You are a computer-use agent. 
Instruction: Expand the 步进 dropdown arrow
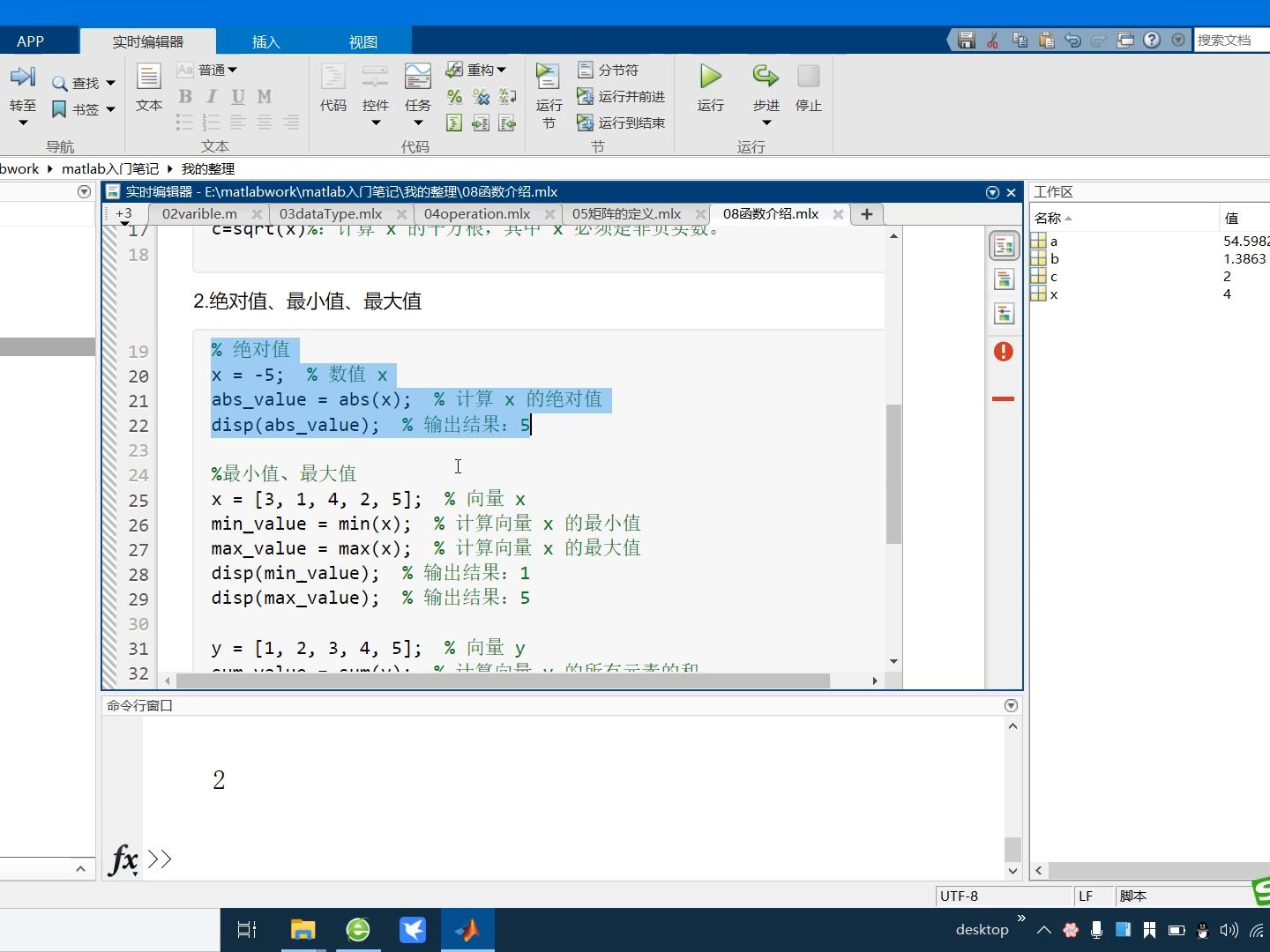[766, 123]
